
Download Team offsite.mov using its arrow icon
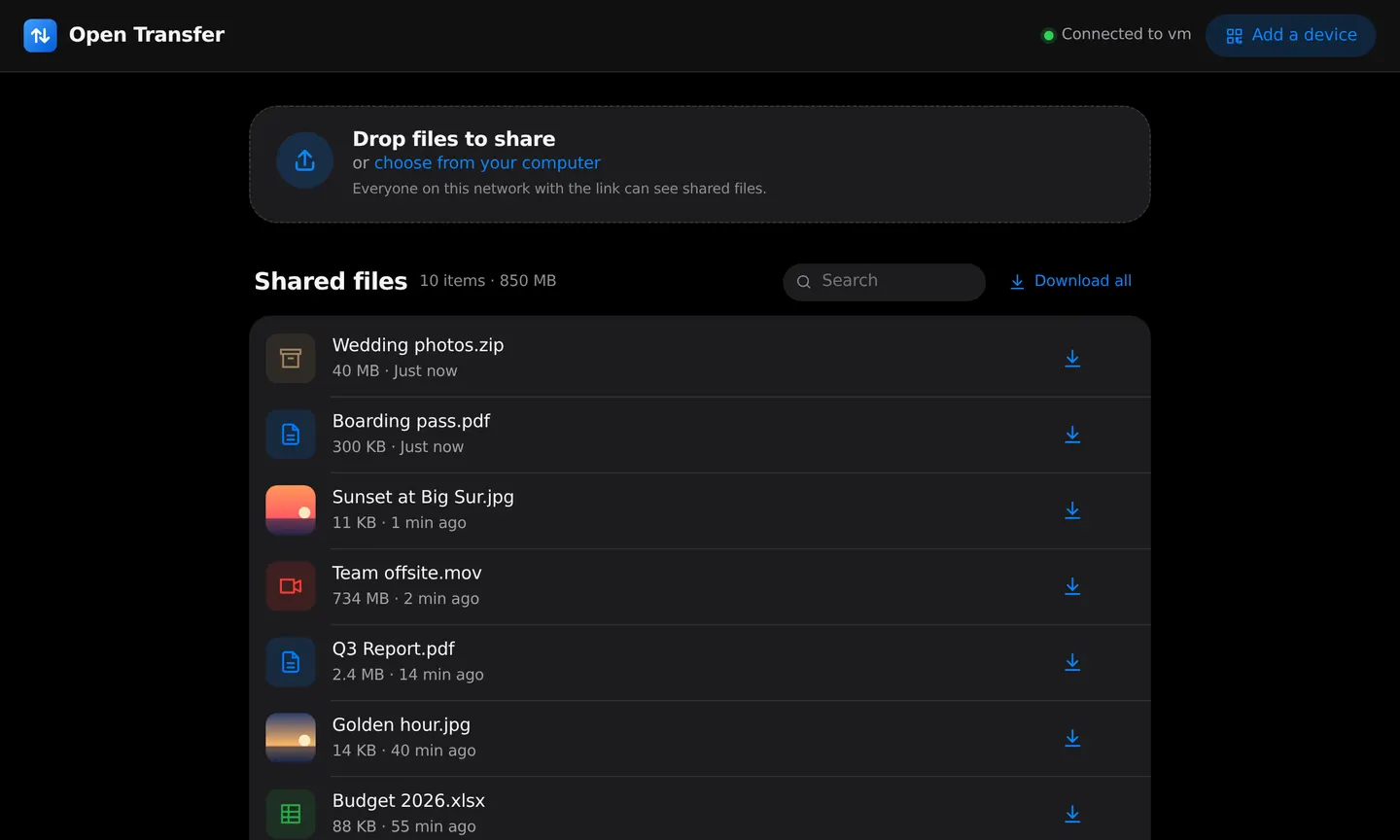1072,586
